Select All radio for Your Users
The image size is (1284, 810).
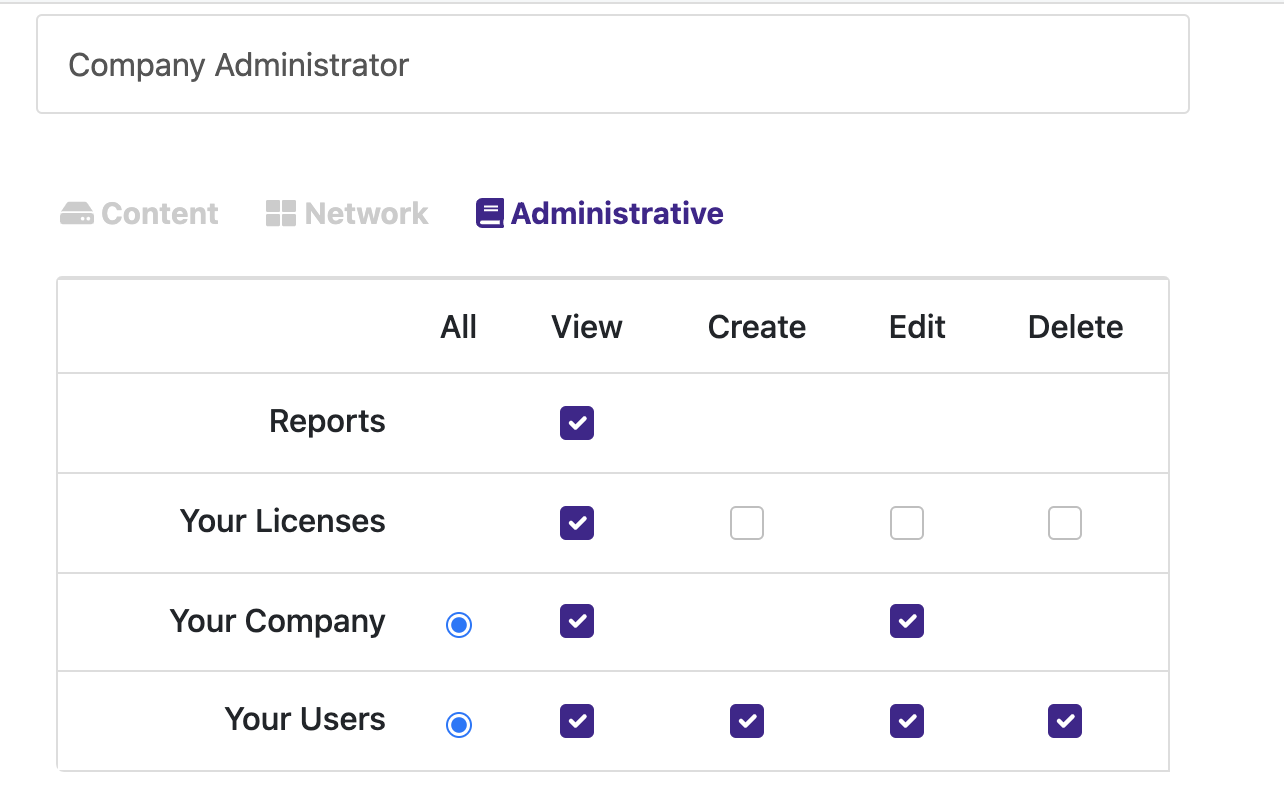click(x=459, y=724)
